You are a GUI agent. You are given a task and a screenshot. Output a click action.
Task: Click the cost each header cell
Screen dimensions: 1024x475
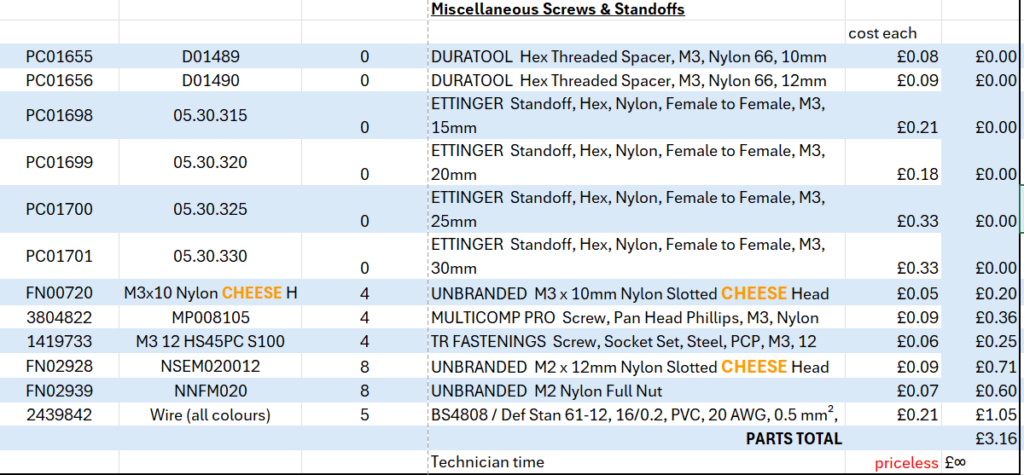pos(882,33)
